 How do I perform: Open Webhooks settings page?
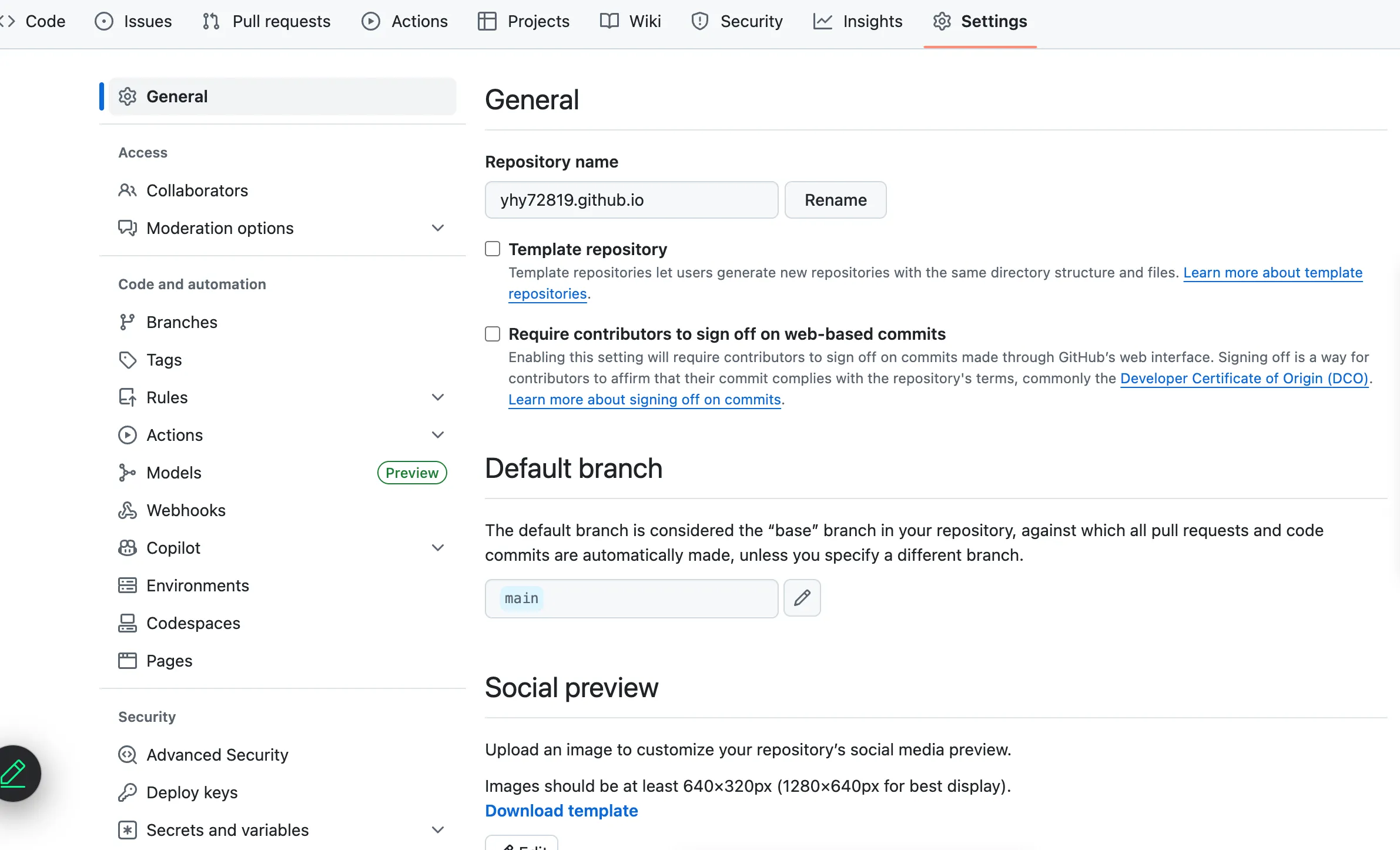point(283,510)
